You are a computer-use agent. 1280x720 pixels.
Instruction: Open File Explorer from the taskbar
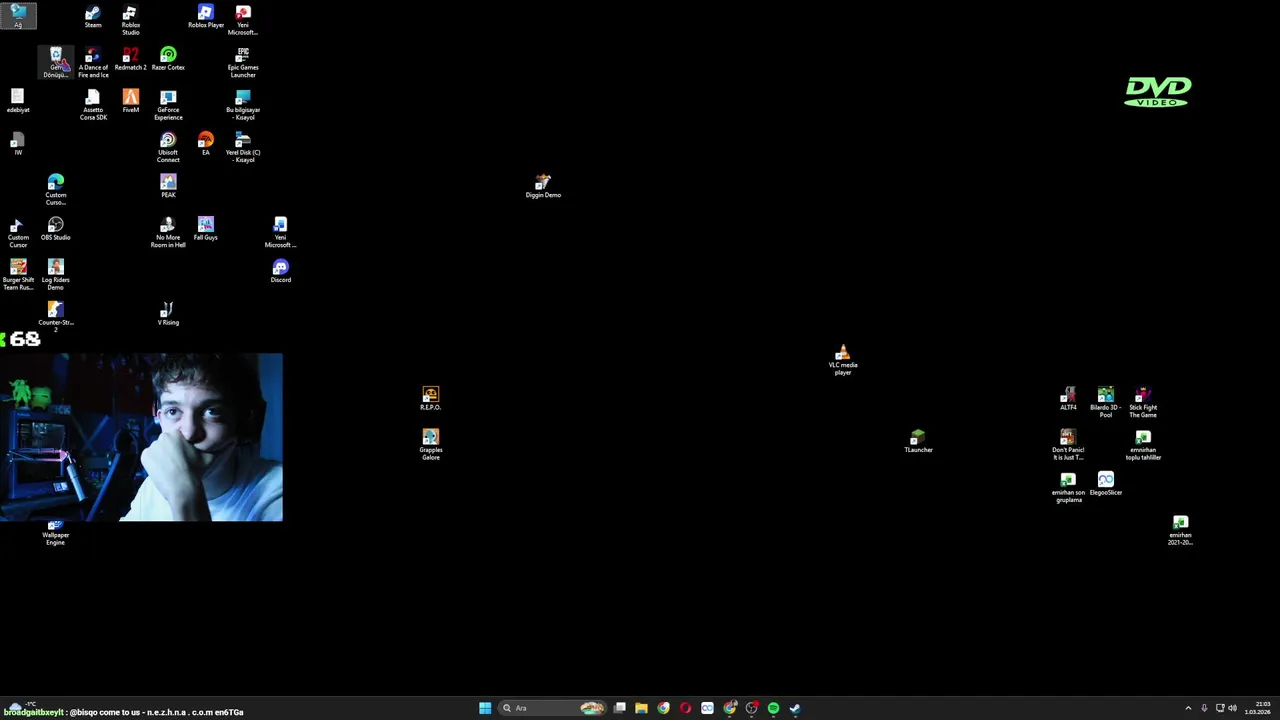(641, 708)
